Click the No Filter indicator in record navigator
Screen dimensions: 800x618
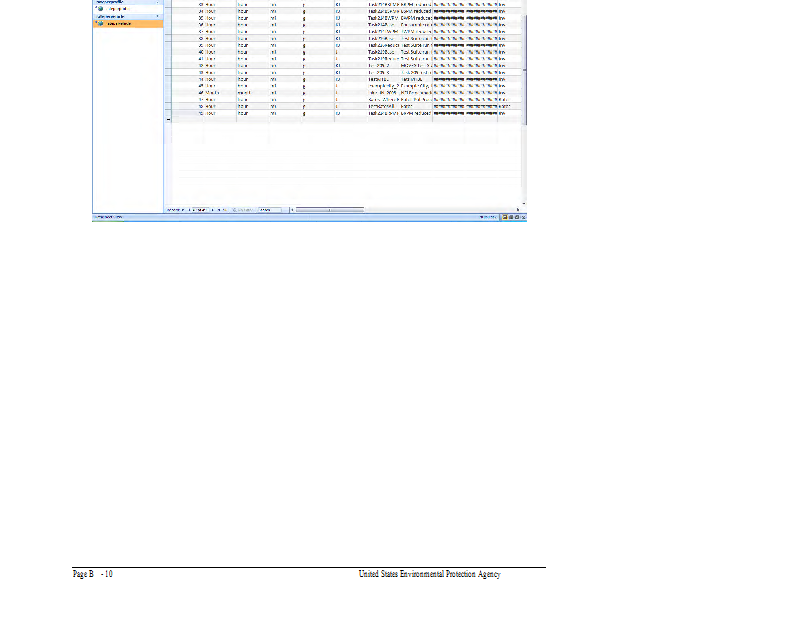coord(242,210)
